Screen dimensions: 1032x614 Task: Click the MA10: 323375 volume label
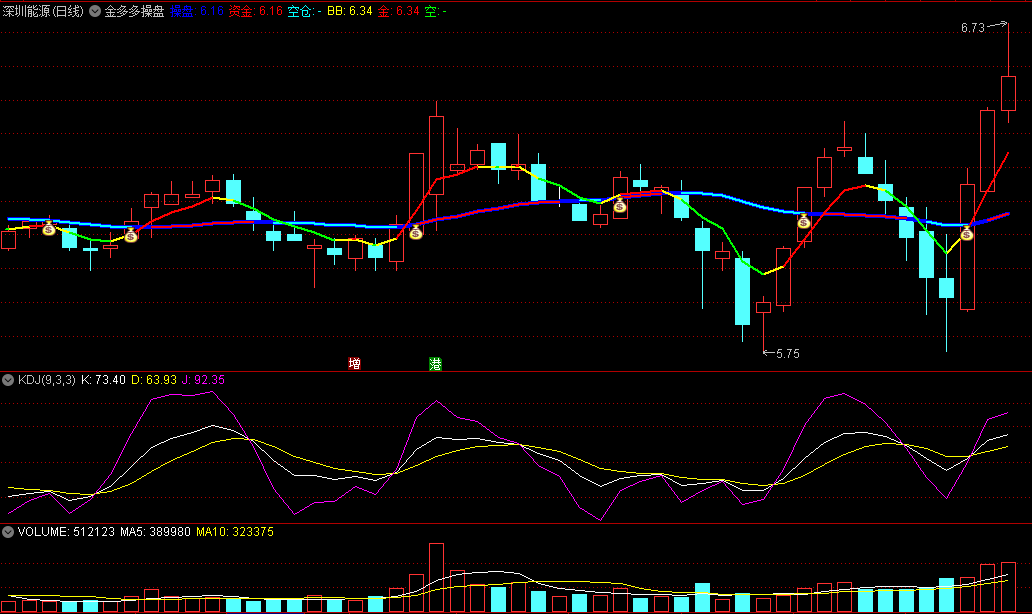[x=234, y=532]
